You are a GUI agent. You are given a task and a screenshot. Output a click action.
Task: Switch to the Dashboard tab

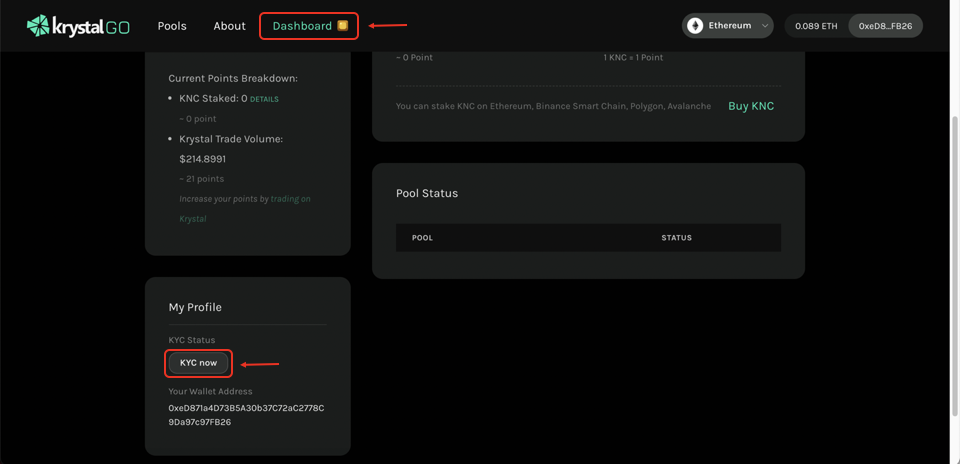302,26
